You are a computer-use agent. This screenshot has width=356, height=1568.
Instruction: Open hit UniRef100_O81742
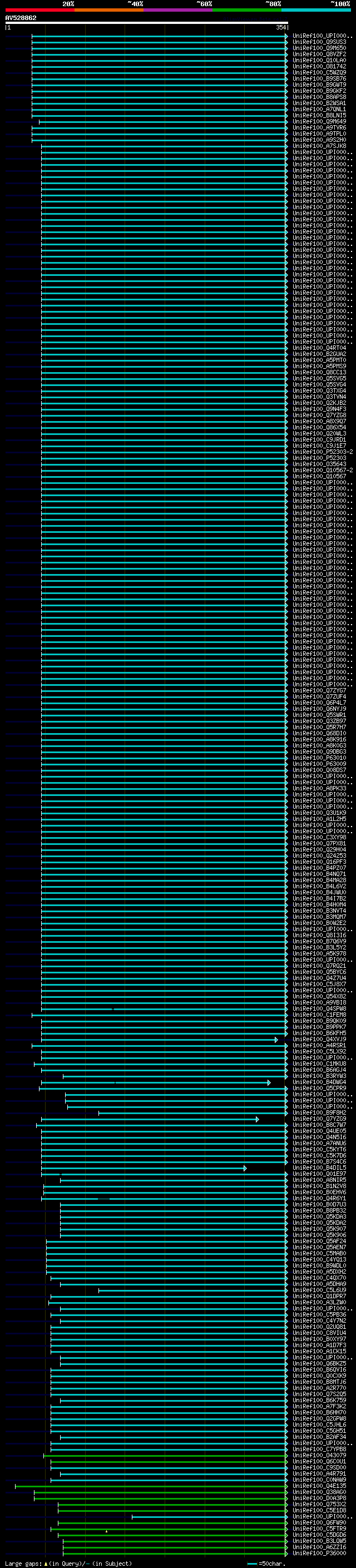click(319, 66)
